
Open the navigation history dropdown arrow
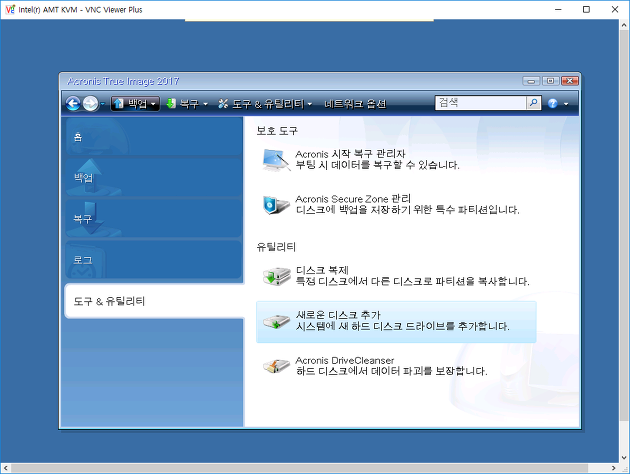pyautogui.click(x=102, y=104)
